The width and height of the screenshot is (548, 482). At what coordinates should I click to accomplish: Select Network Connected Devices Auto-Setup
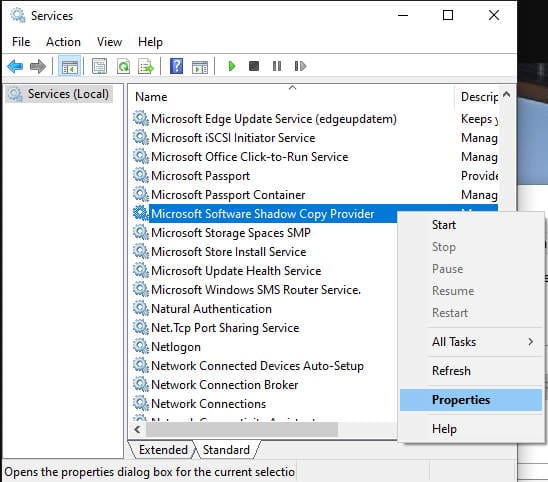(257, 366)
